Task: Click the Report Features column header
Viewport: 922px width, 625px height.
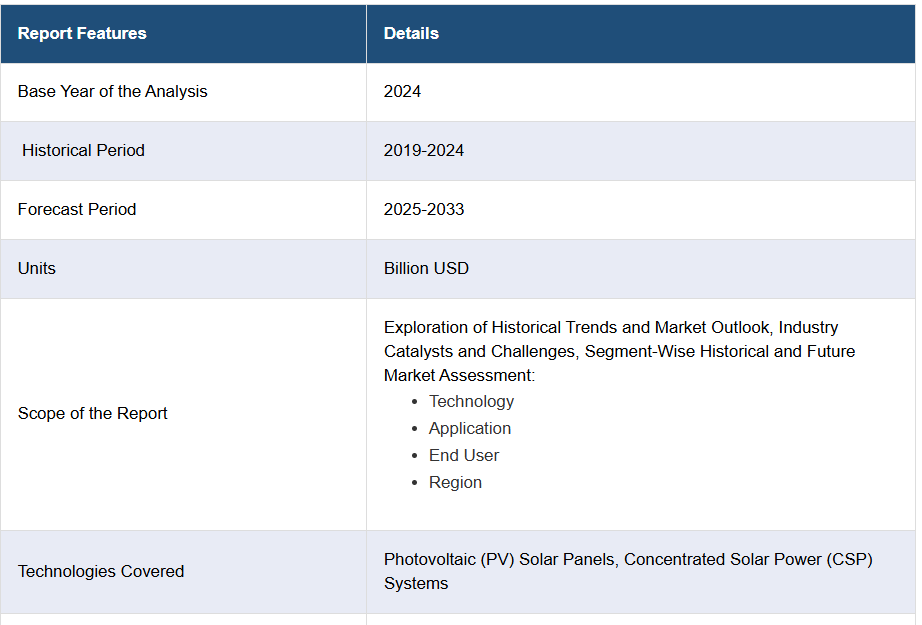Action: click(82, 33)
